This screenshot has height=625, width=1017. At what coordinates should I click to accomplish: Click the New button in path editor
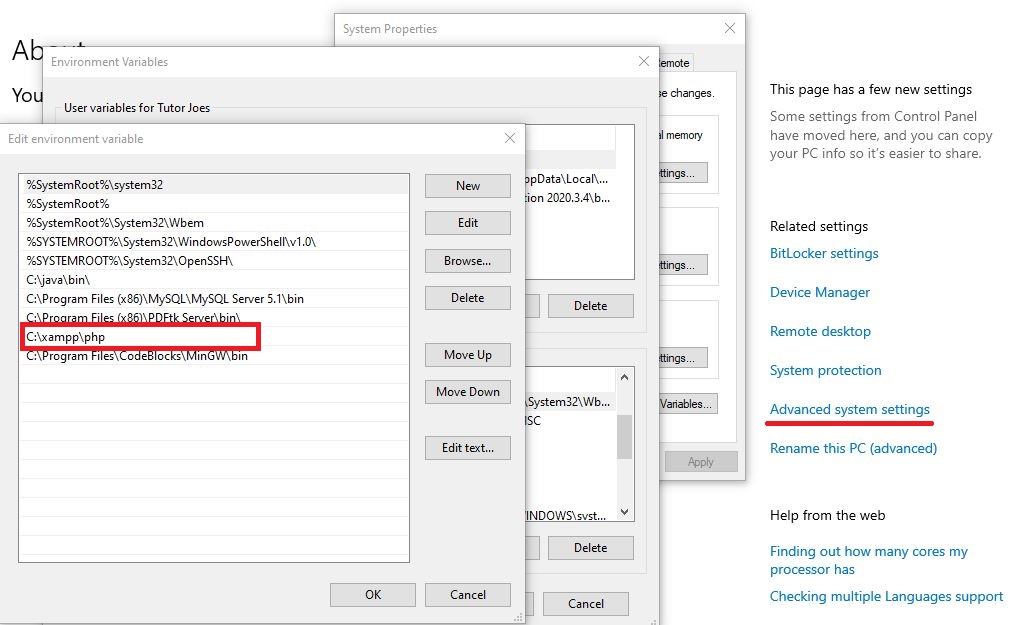[467, 186]
